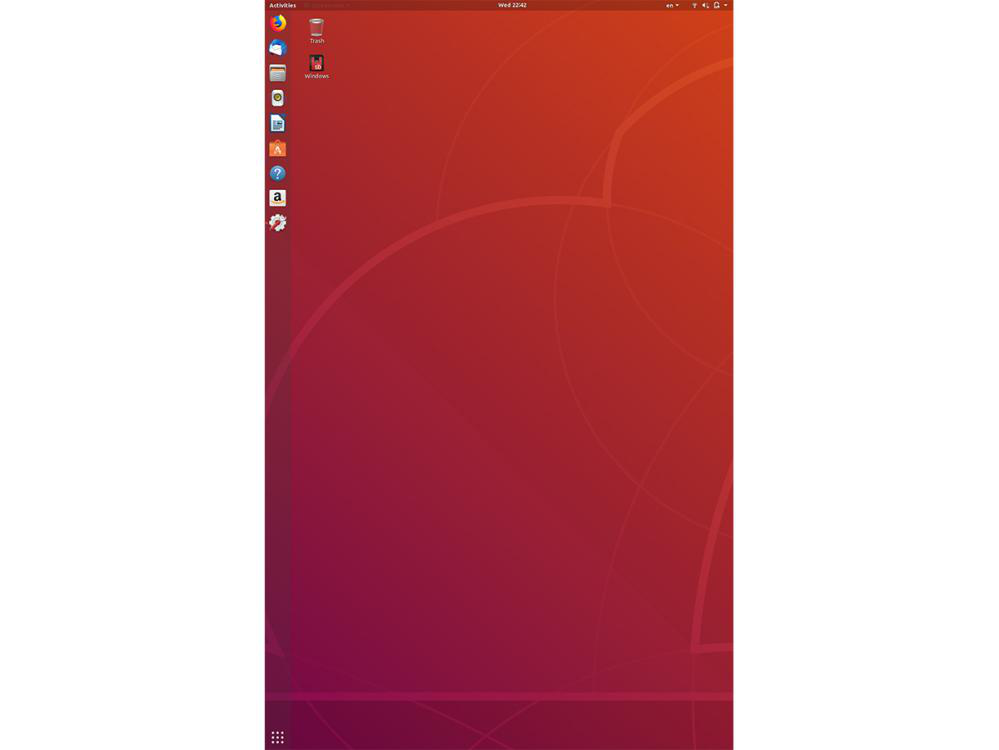Image resolution: width=999 pixels, height=750 pixels.
Task: Open Thunderbird Mail in the dock
Action: click(x=278, y=48)
